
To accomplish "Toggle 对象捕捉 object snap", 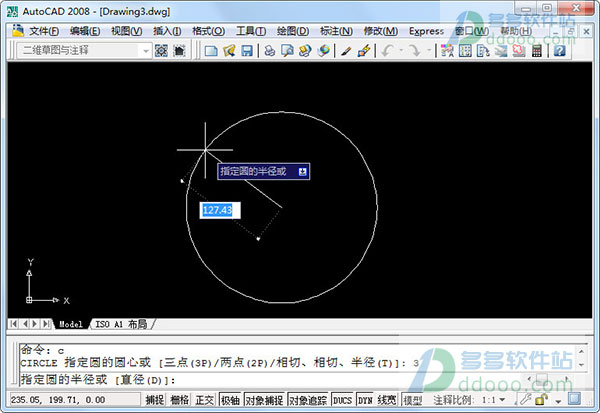I will [x=264, y=400].
